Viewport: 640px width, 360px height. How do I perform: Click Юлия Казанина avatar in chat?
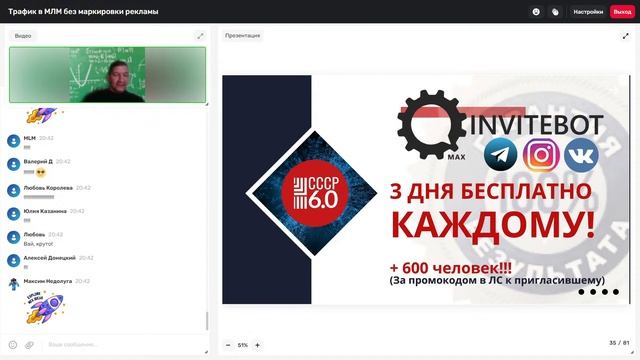click(x=13, y=214)
